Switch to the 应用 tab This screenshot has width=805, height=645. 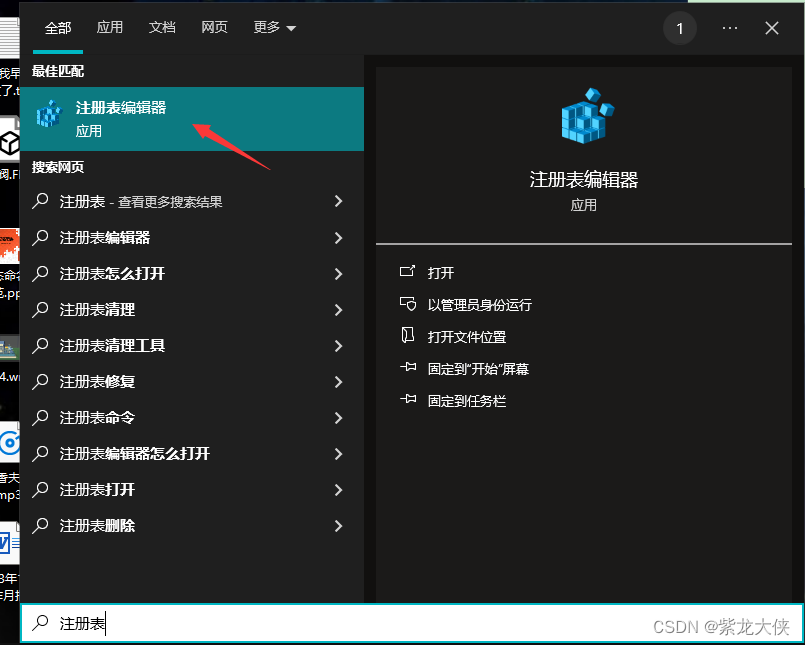[x=110, y=27]
